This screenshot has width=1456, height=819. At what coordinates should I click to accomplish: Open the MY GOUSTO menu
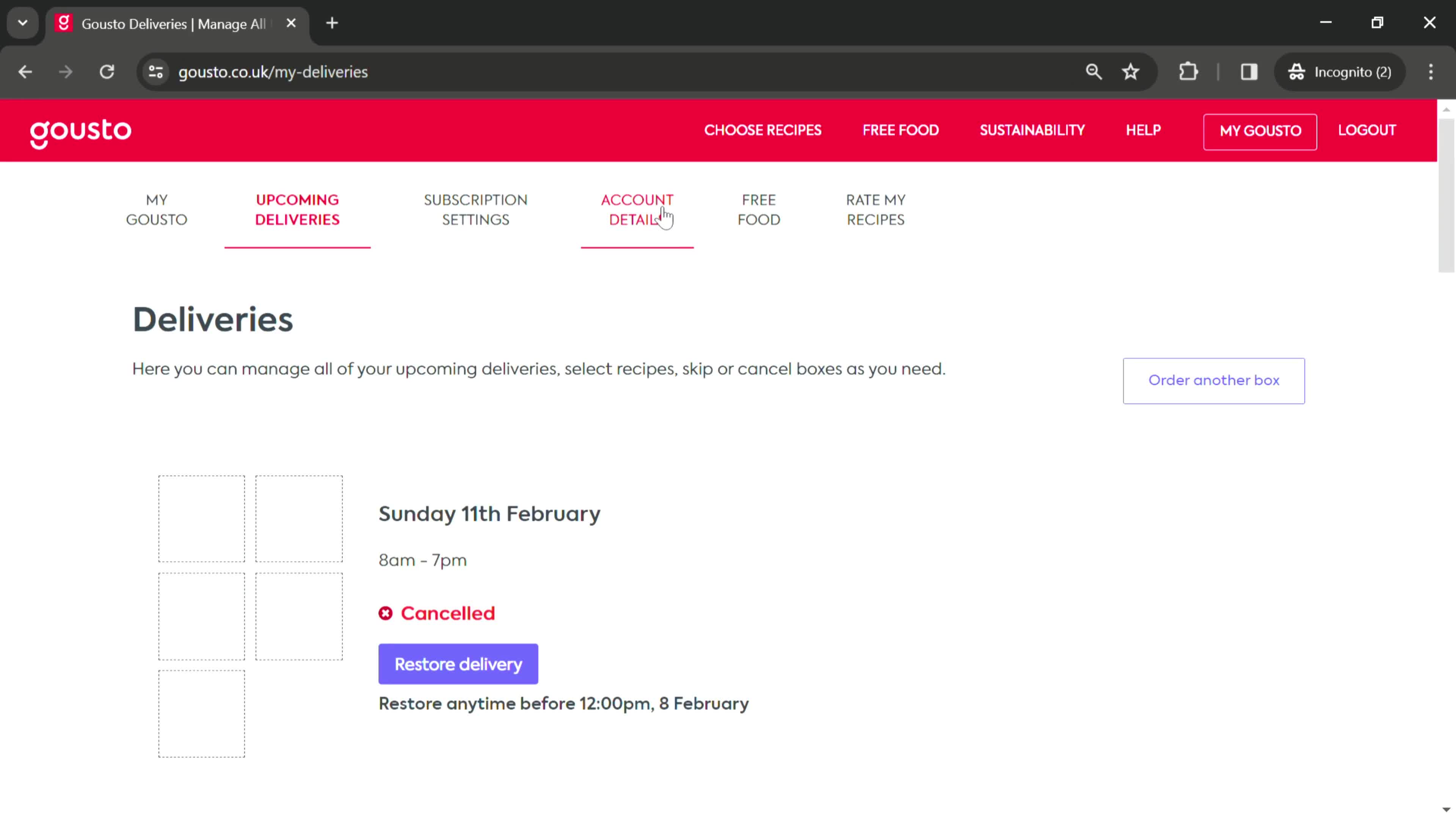coord(1261,130)
